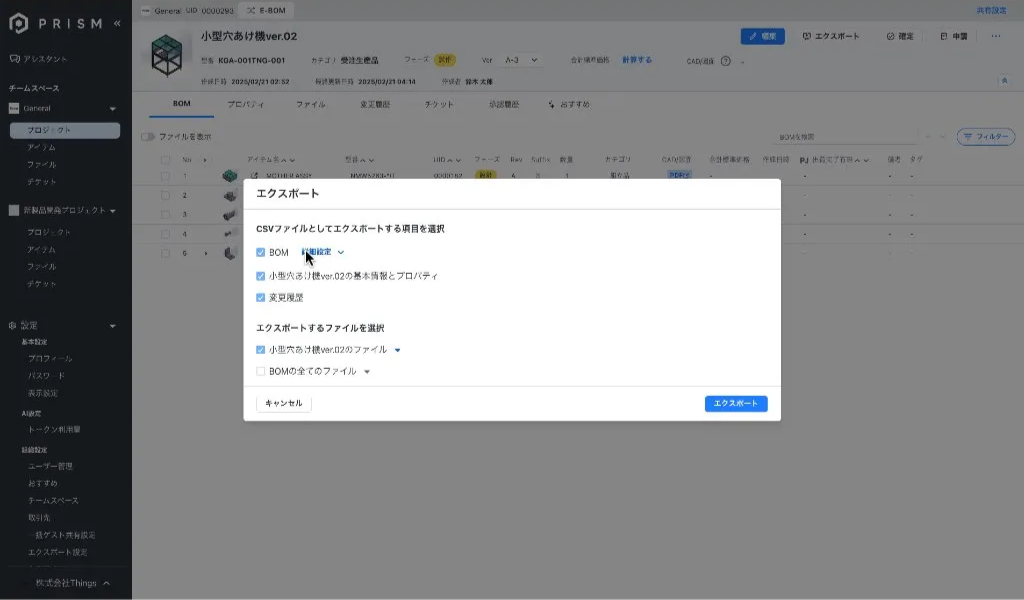Expand the 小型穴あけ機ver.02のファイル file list arrow
This screenshot has width=1024, height=600.
coord(397,351)
